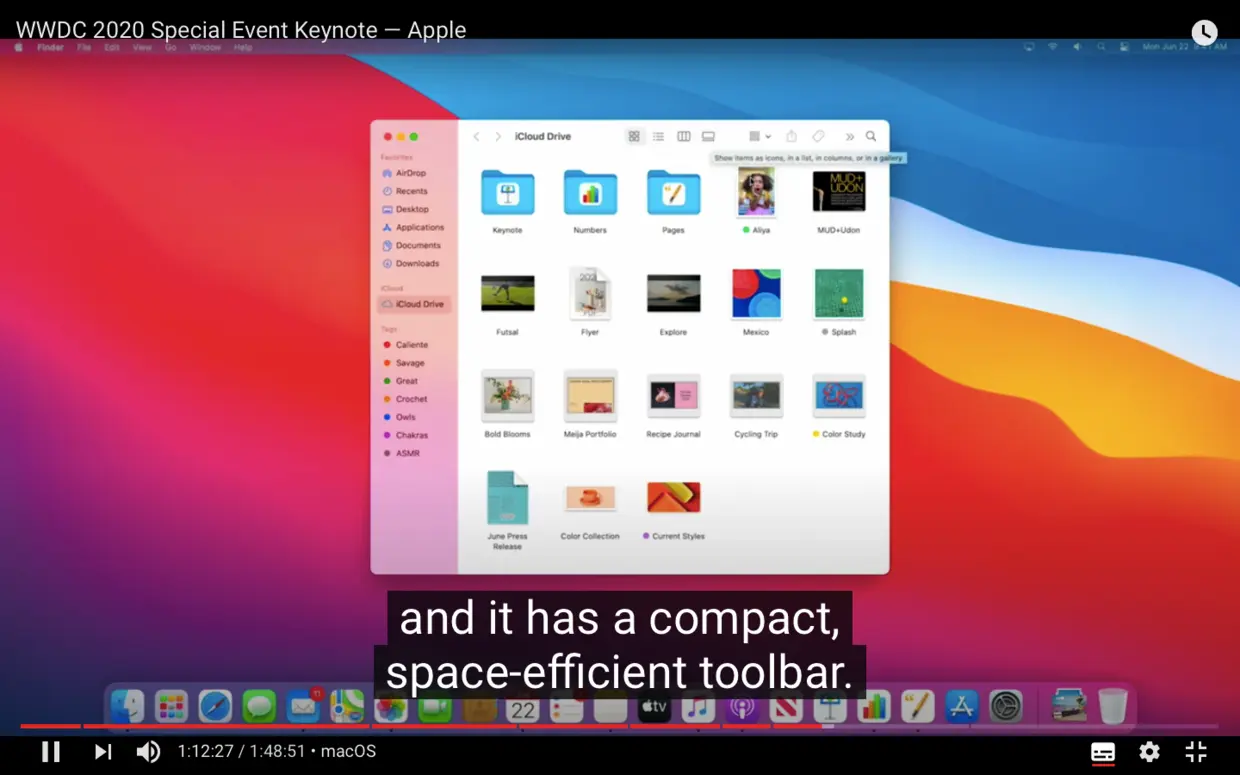The image size is (1240, 775).
Task: Open the File menu
Action: (84, 47)
